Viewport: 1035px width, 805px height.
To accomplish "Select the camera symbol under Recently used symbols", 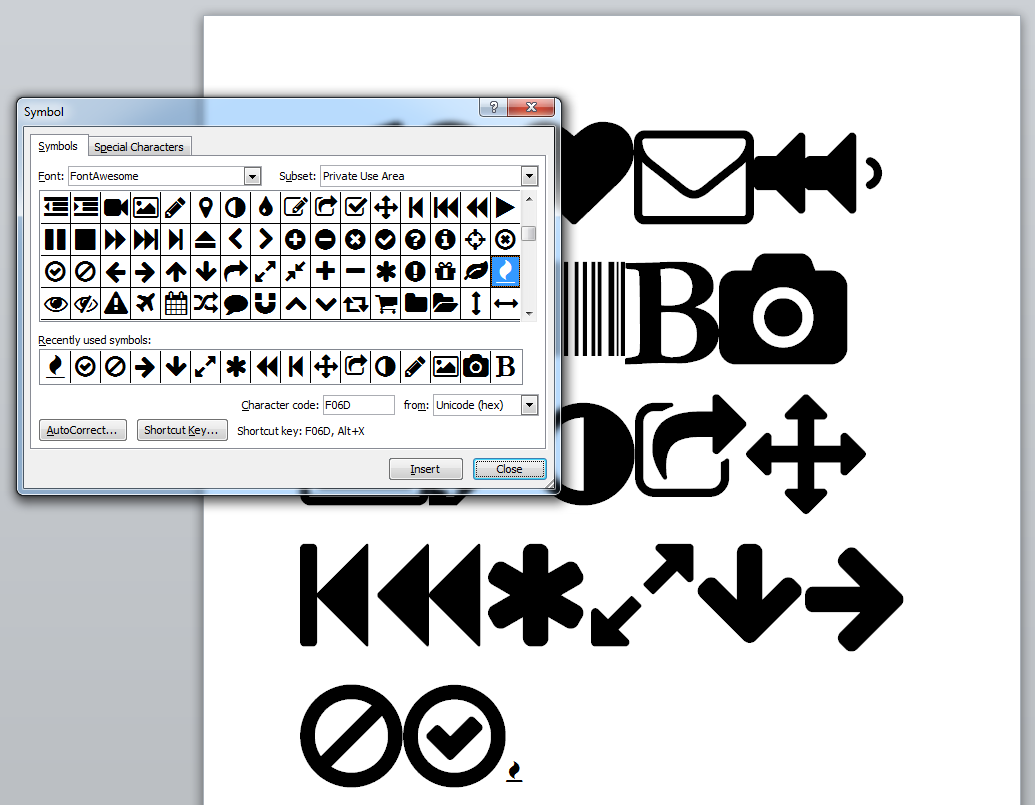I will click(x=475, y=366).
